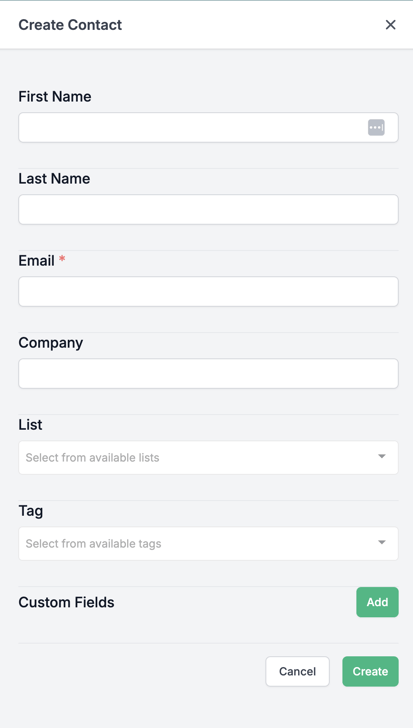The width and height of the screenshot is (413, 728).
Task: Select the Company text box
Action: click(x=208, y=373)
